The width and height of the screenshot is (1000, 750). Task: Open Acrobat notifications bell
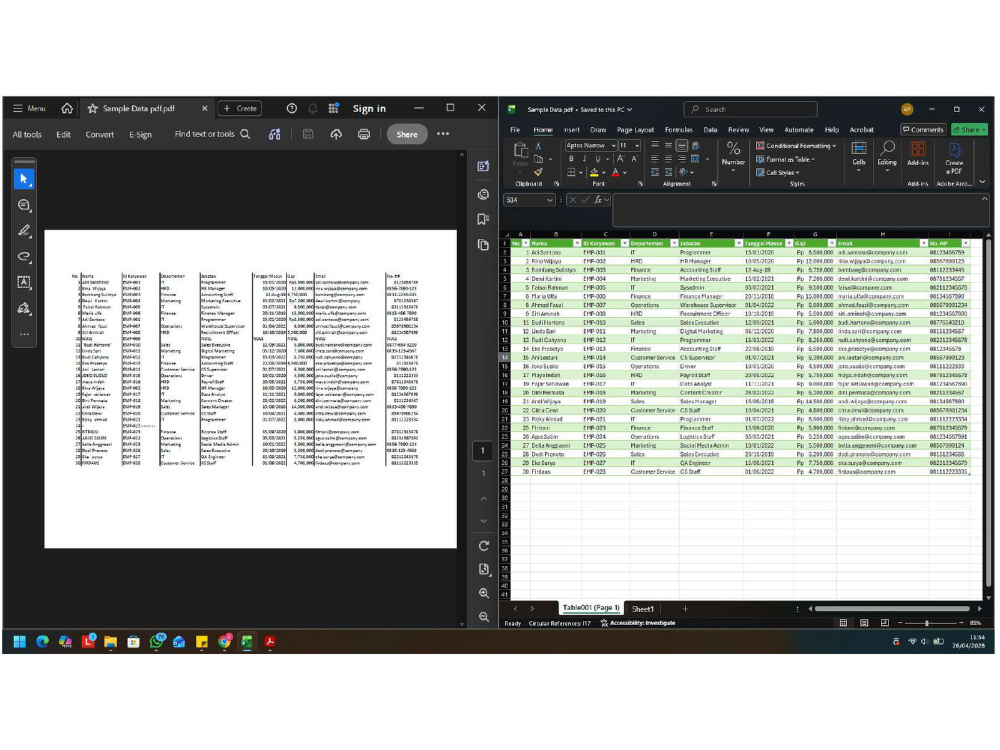[x=312, y=108]
